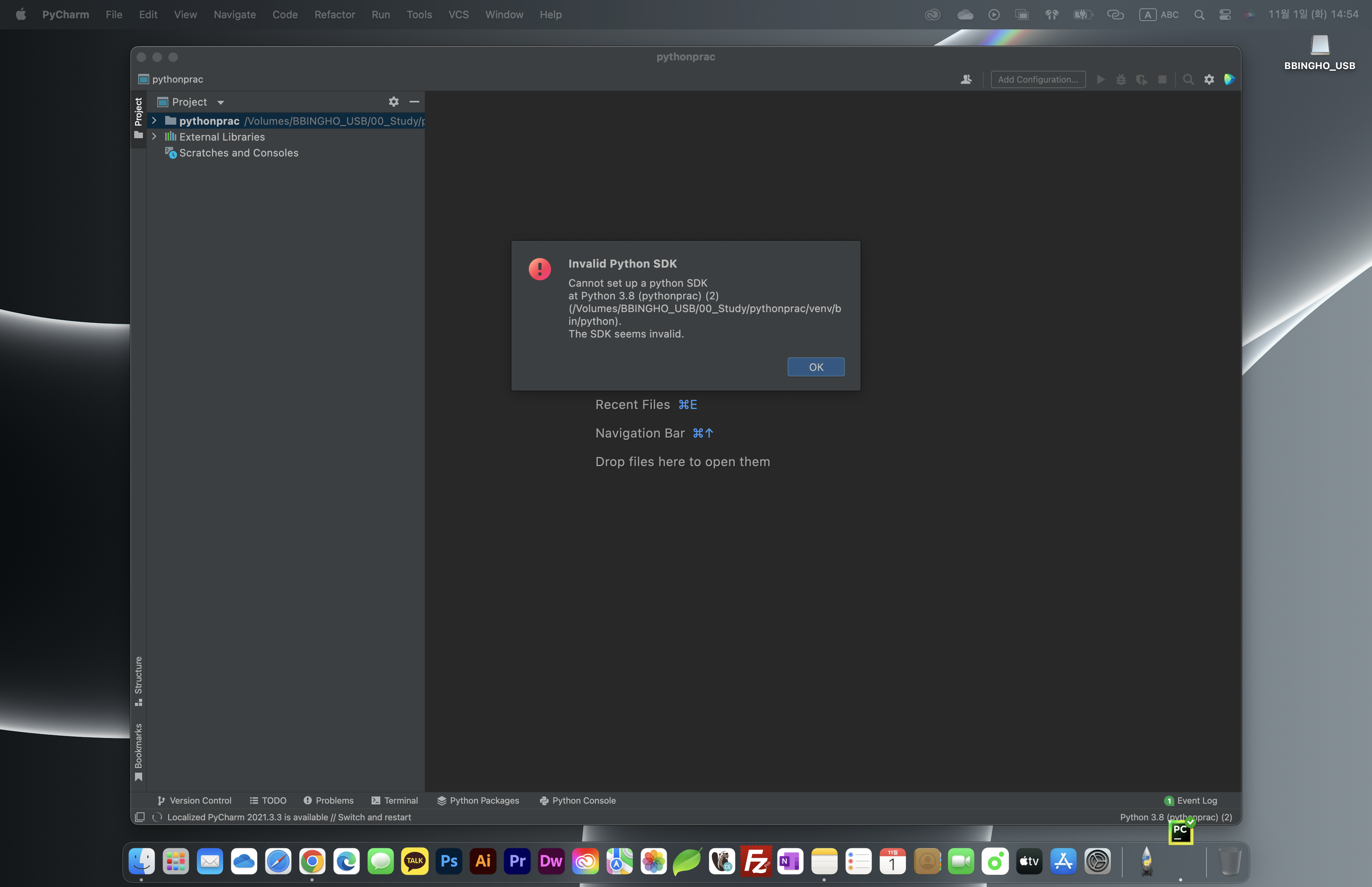Screen dimensions: 1372x887
Task: Open the Code menu
Action: [285, 14]
